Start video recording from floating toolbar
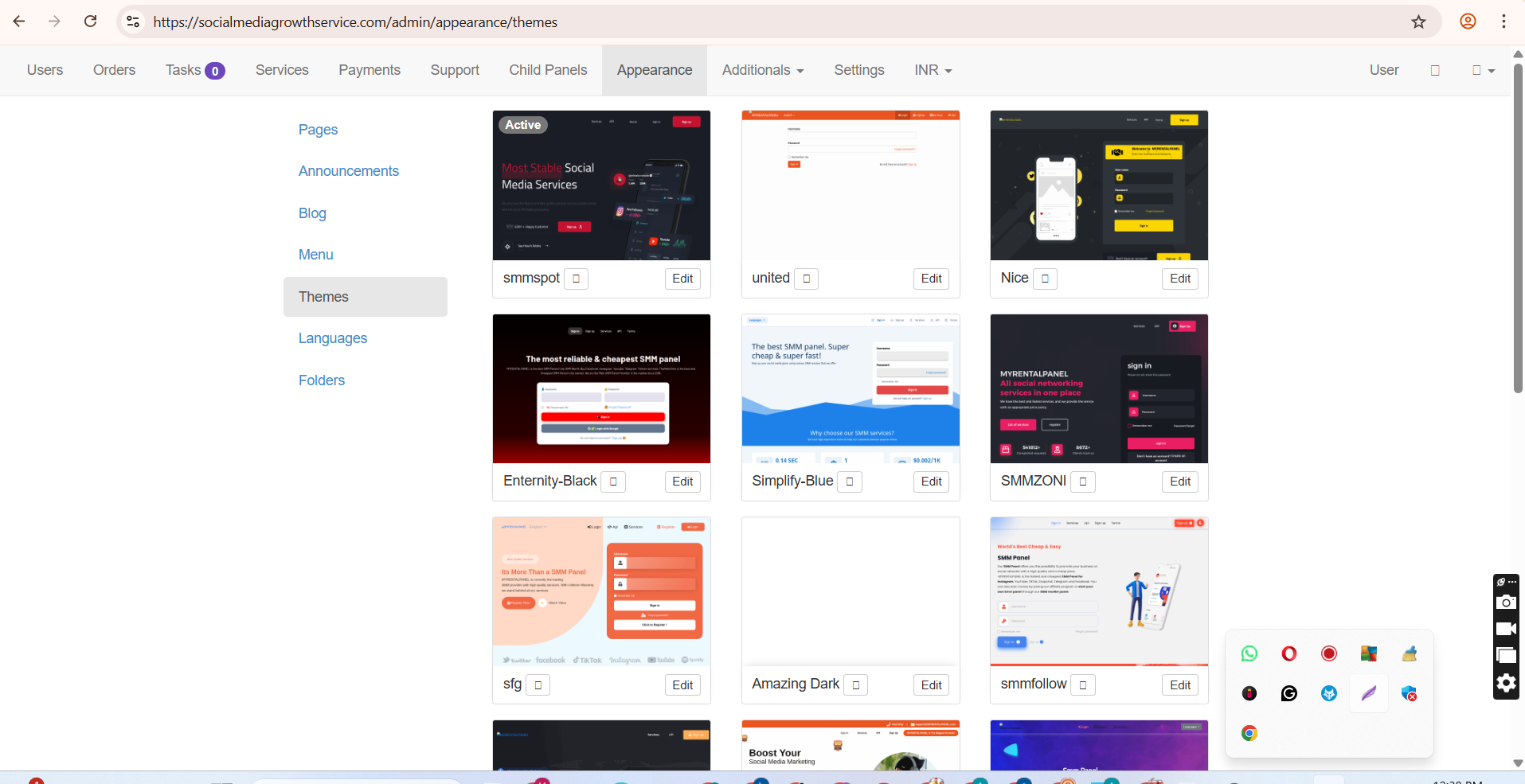This screenshot has width=1525, height=784. click(x=1506, y=629)
